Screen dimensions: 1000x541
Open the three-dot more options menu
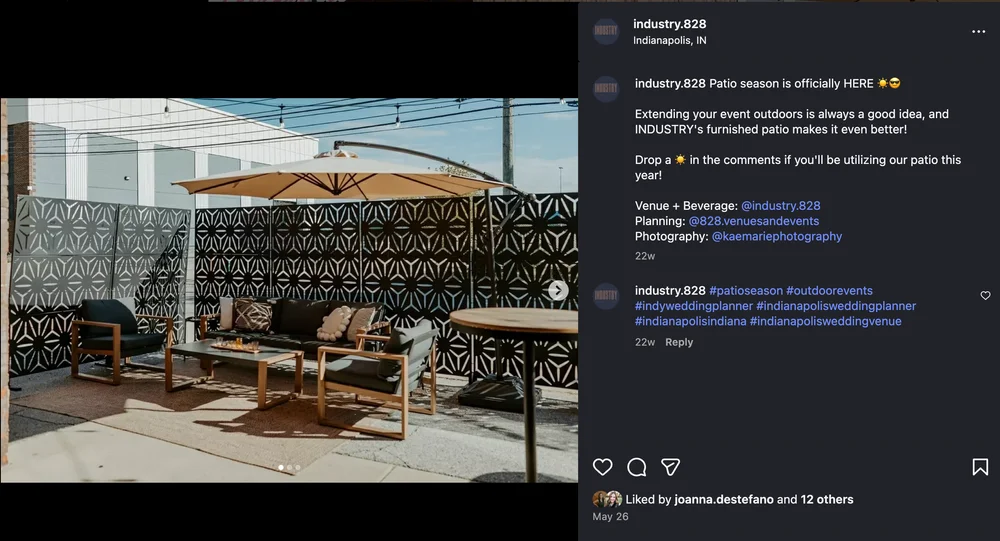(x=978, y=32)
